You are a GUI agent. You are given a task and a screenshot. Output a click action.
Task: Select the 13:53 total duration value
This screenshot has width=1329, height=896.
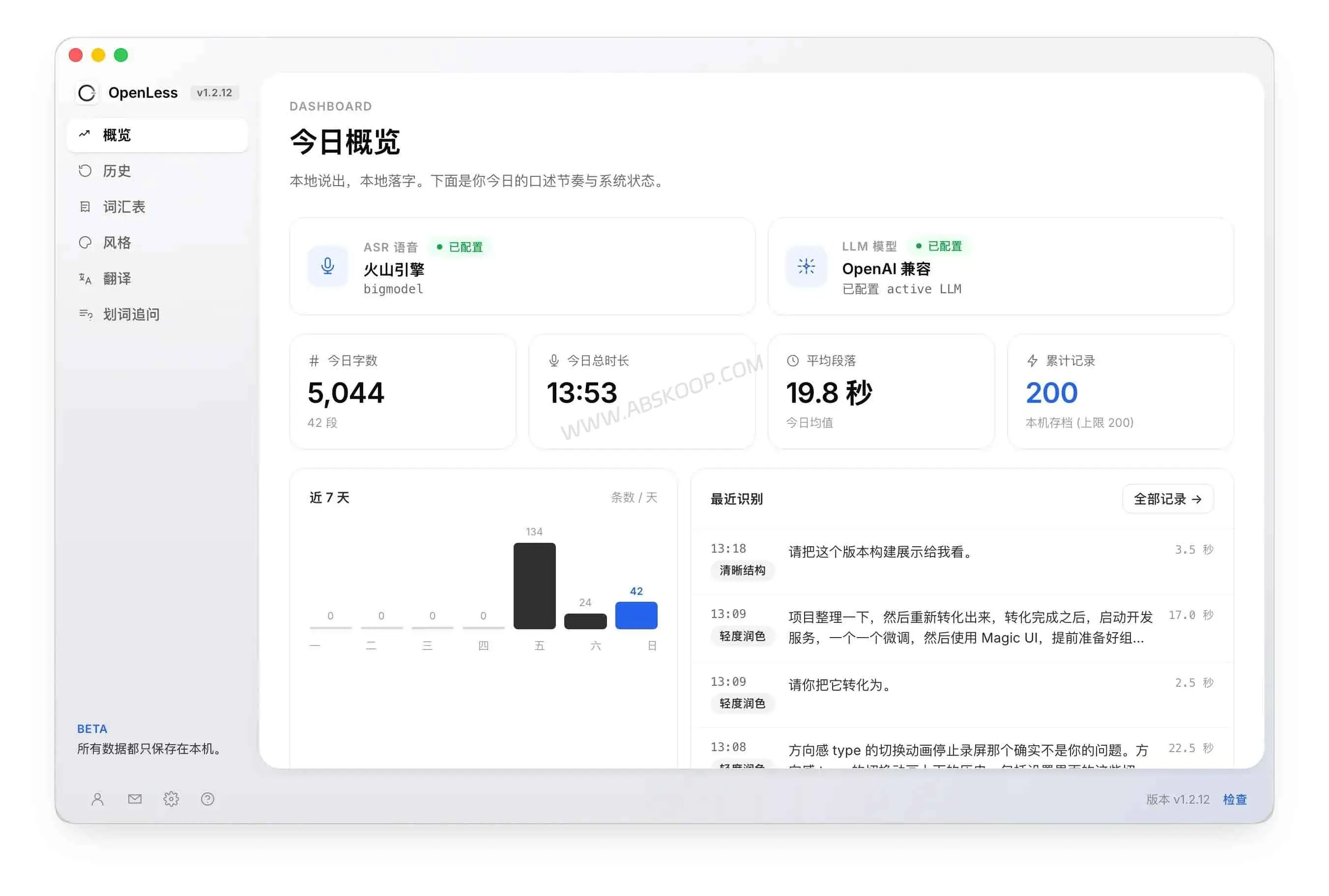coord(582,393)
